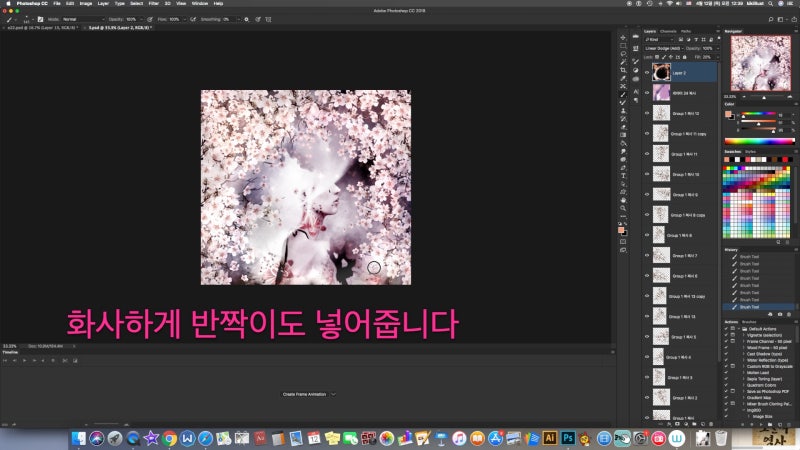Viewport: 800px width, 450px height.
Task: Open the brush Opacity dropdown arrow
Action: coord(141,19)
